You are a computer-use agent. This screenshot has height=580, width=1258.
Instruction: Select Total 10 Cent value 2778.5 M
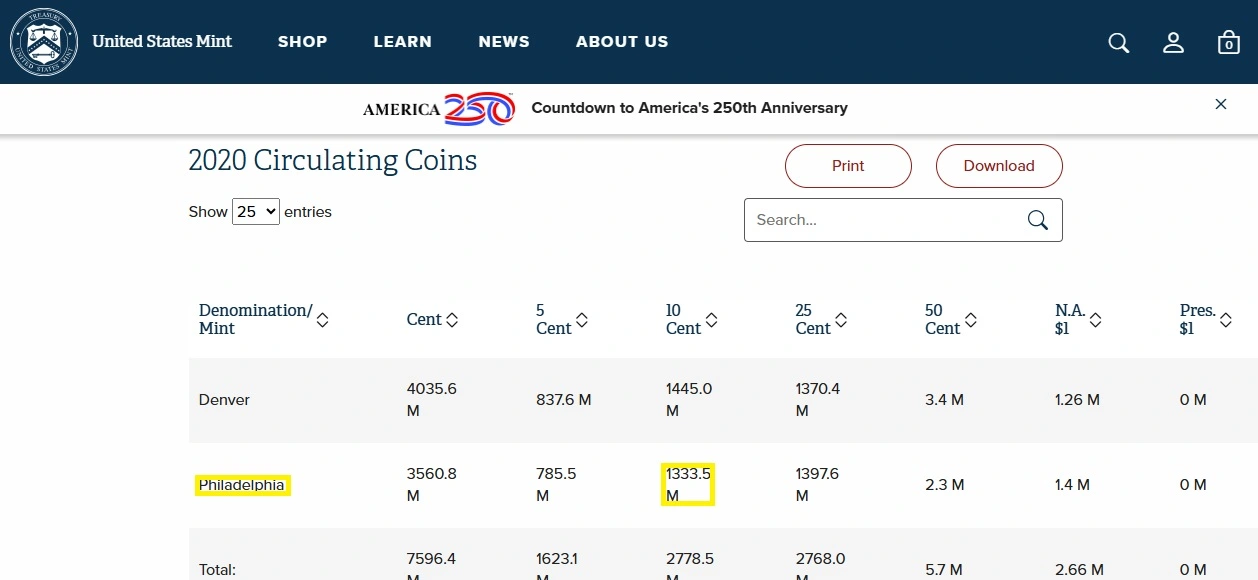(690, 567)
